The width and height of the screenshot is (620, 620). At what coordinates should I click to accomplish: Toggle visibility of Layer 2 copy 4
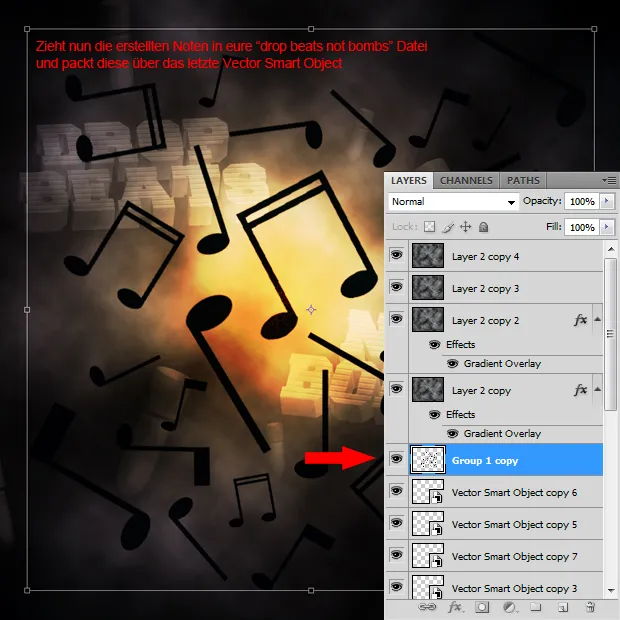397,257
